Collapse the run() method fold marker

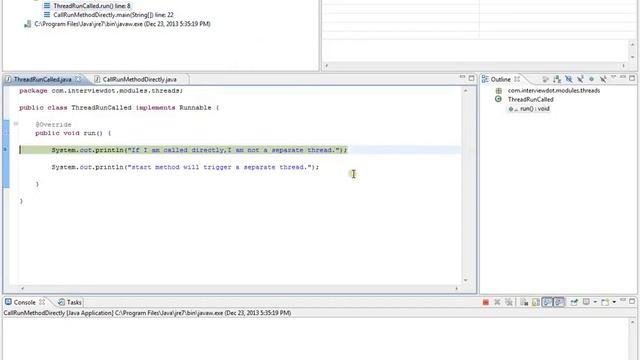(16, 124)
